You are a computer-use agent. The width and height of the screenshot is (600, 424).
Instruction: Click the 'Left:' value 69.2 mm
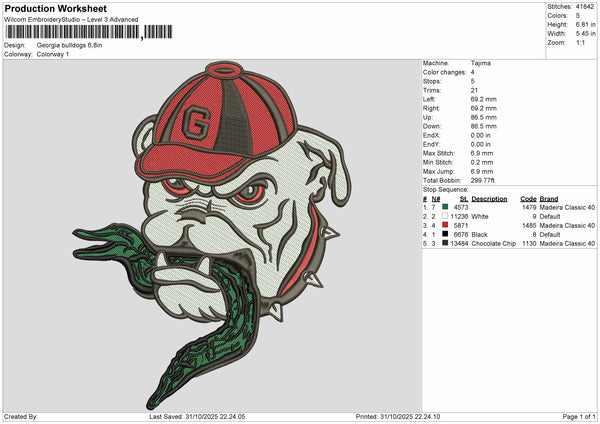point(484,99)
